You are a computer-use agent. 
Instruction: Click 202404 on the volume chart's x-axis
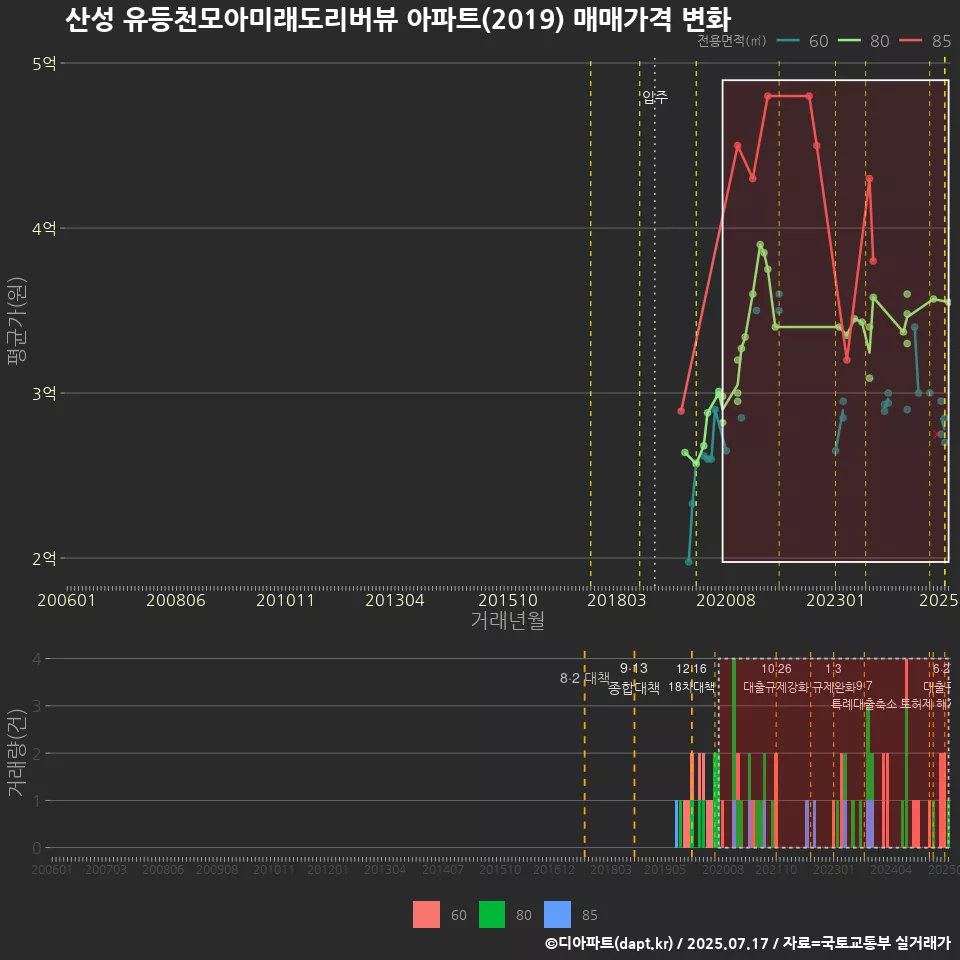coord(891,869)
